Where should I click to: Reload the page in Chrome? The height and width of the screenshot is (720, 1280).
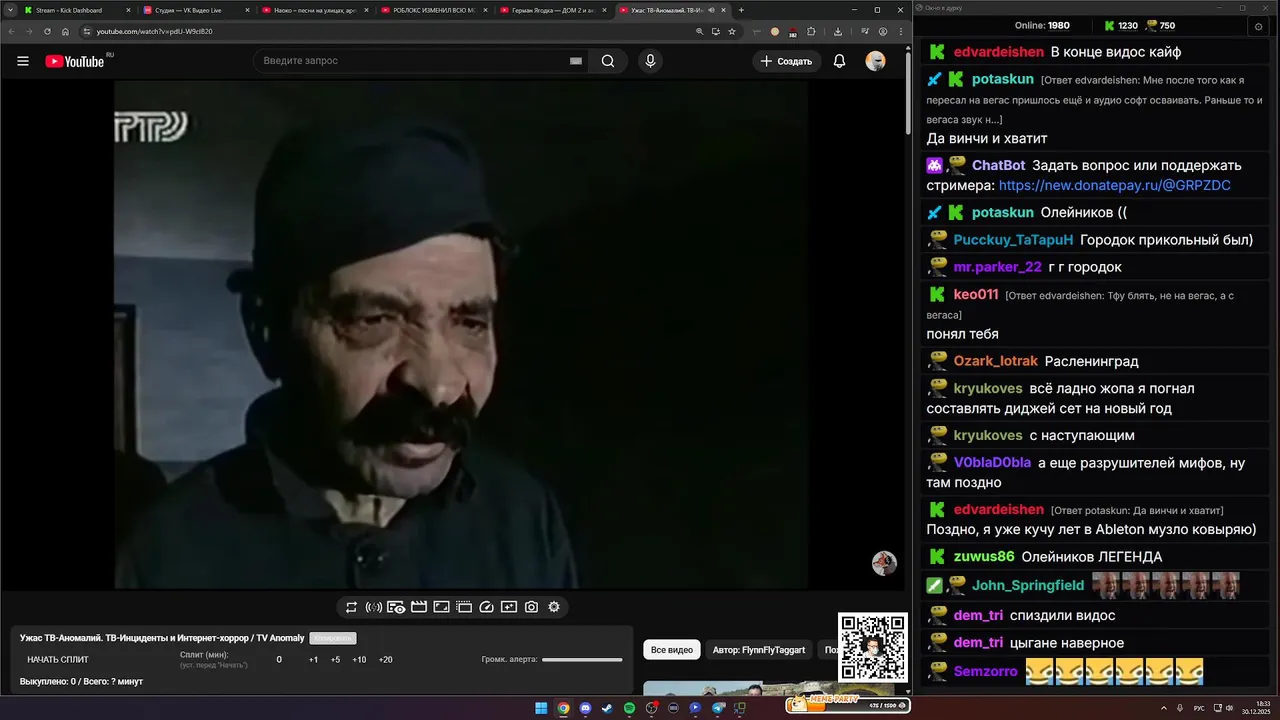pyautogui.click(x=47, y=31)
